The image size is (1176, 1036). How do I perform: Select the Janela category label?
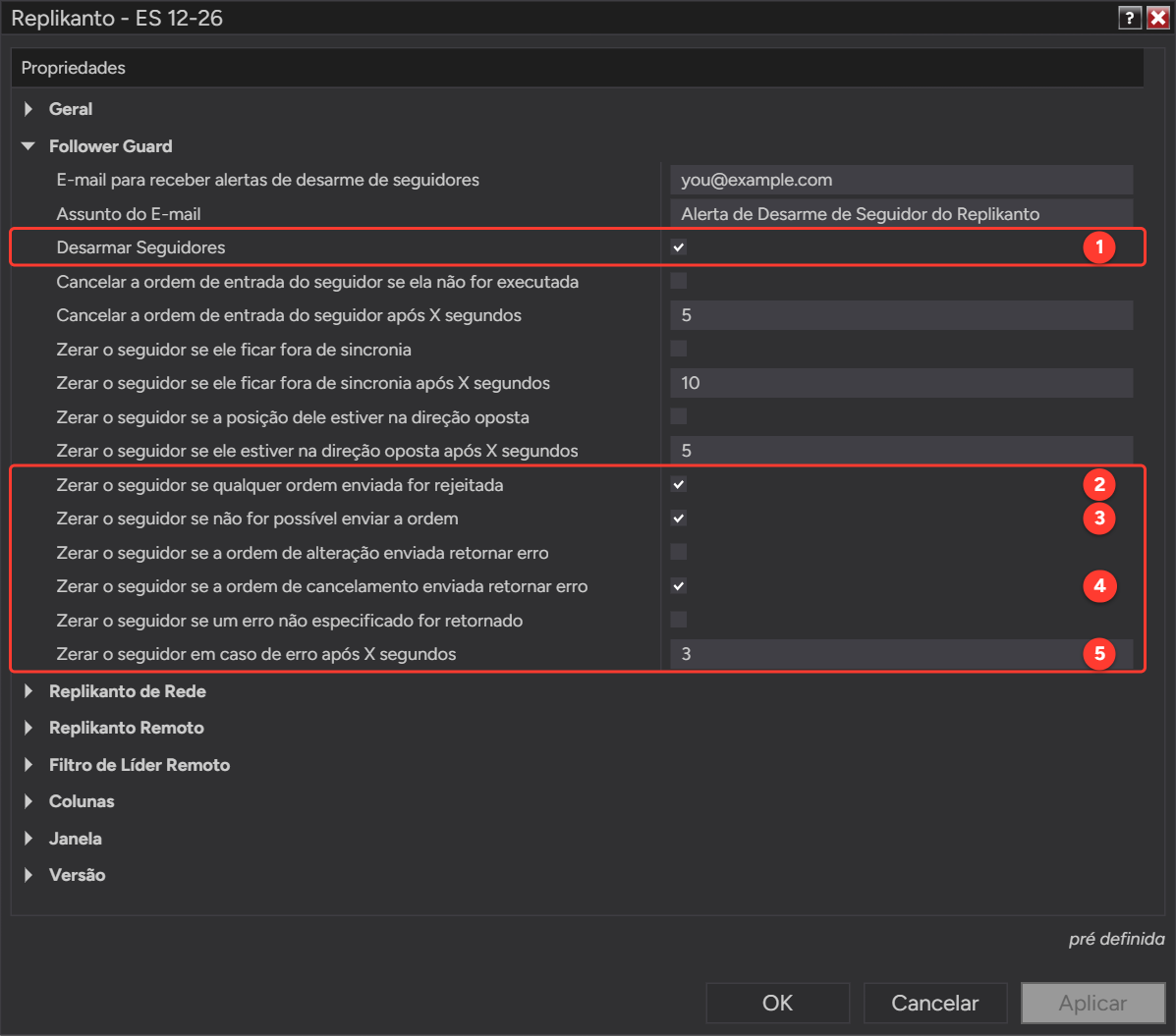click(x=75, y=838)
